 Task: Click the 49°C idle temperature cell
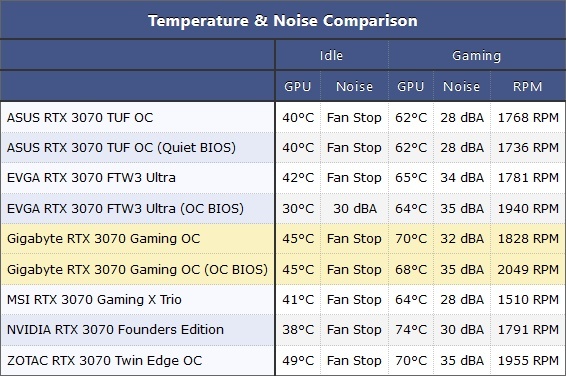coord(298,360)
